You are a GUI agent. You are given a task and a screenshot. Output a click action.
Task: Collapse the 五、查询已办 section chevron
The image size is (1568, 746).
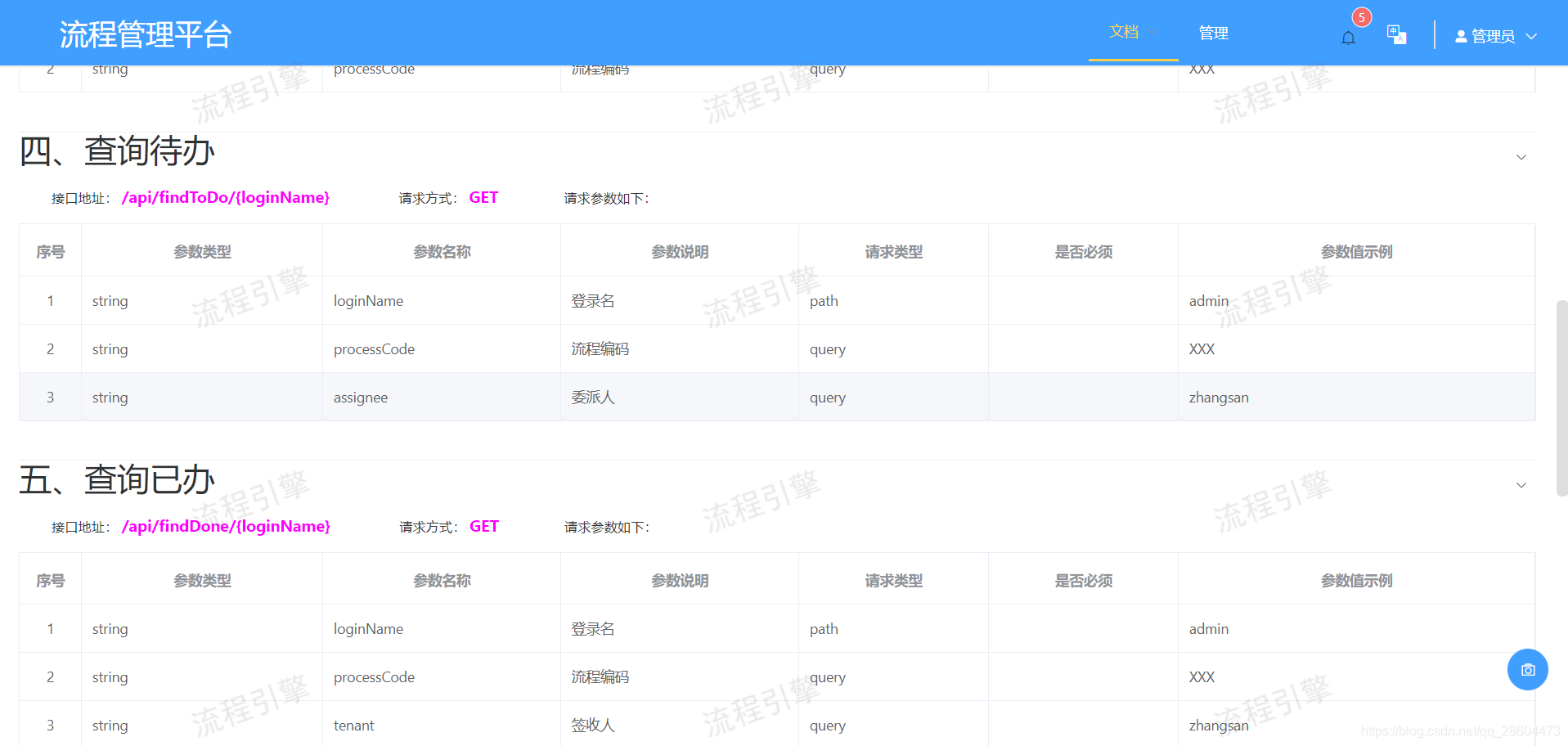click(1521, 485)
